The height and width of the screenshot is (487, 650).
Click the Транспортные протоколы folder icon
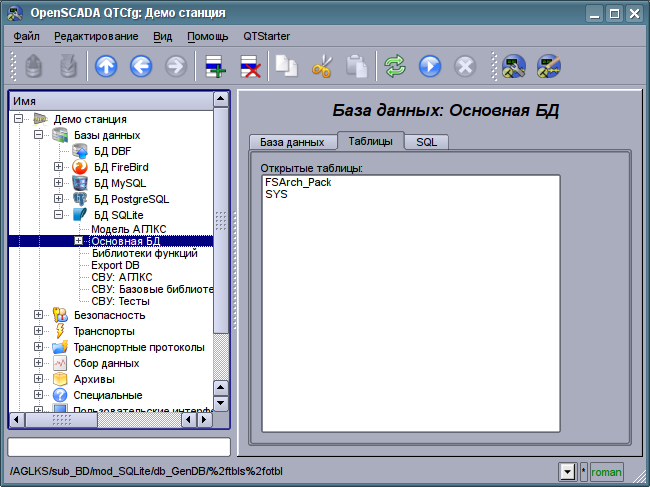pyautogui.click(x=60, y=347)
